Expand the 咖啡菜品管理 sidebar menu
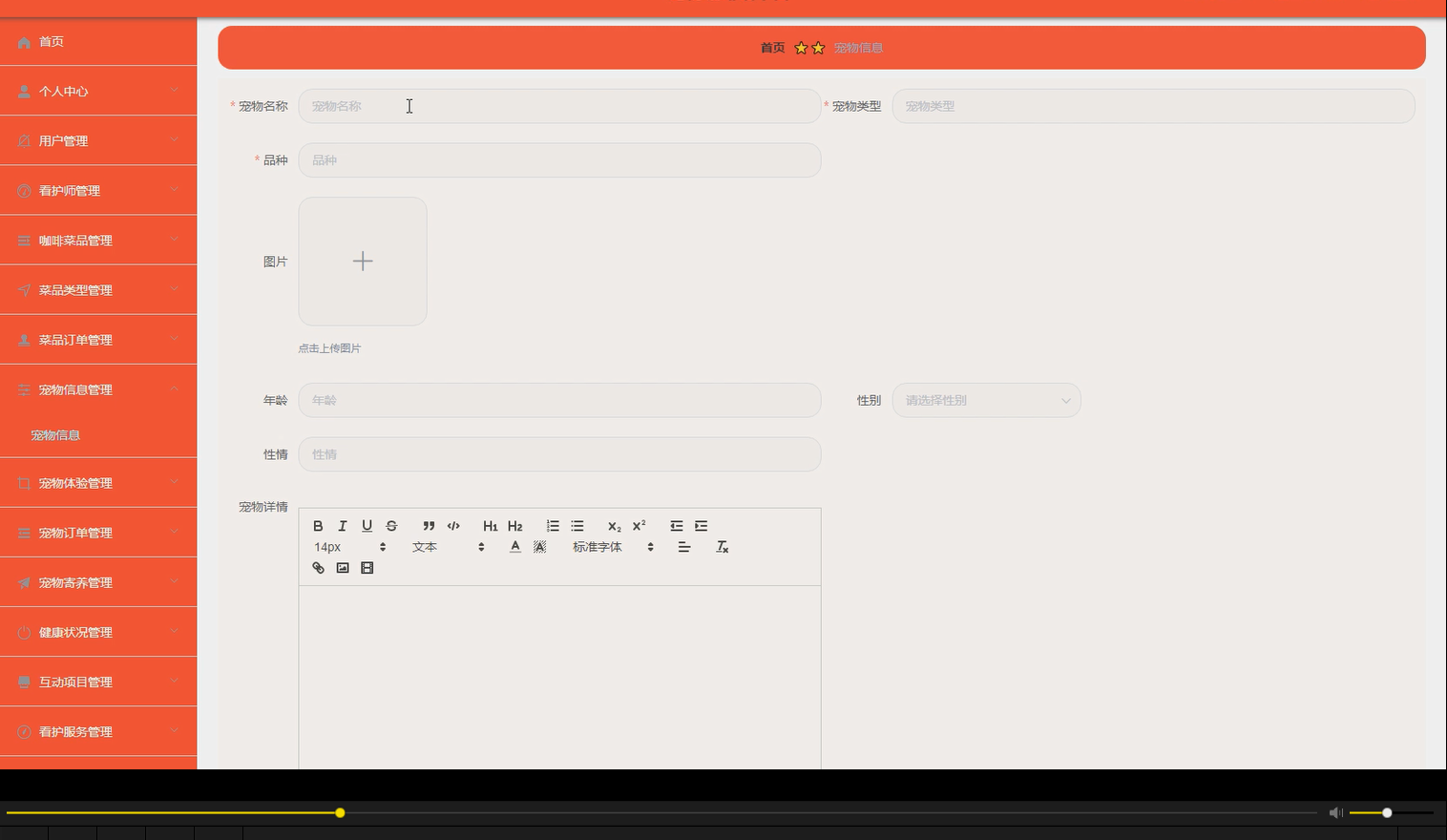Image resolution: width=1447 pixels, height=840 pixels. coord(98,241)
